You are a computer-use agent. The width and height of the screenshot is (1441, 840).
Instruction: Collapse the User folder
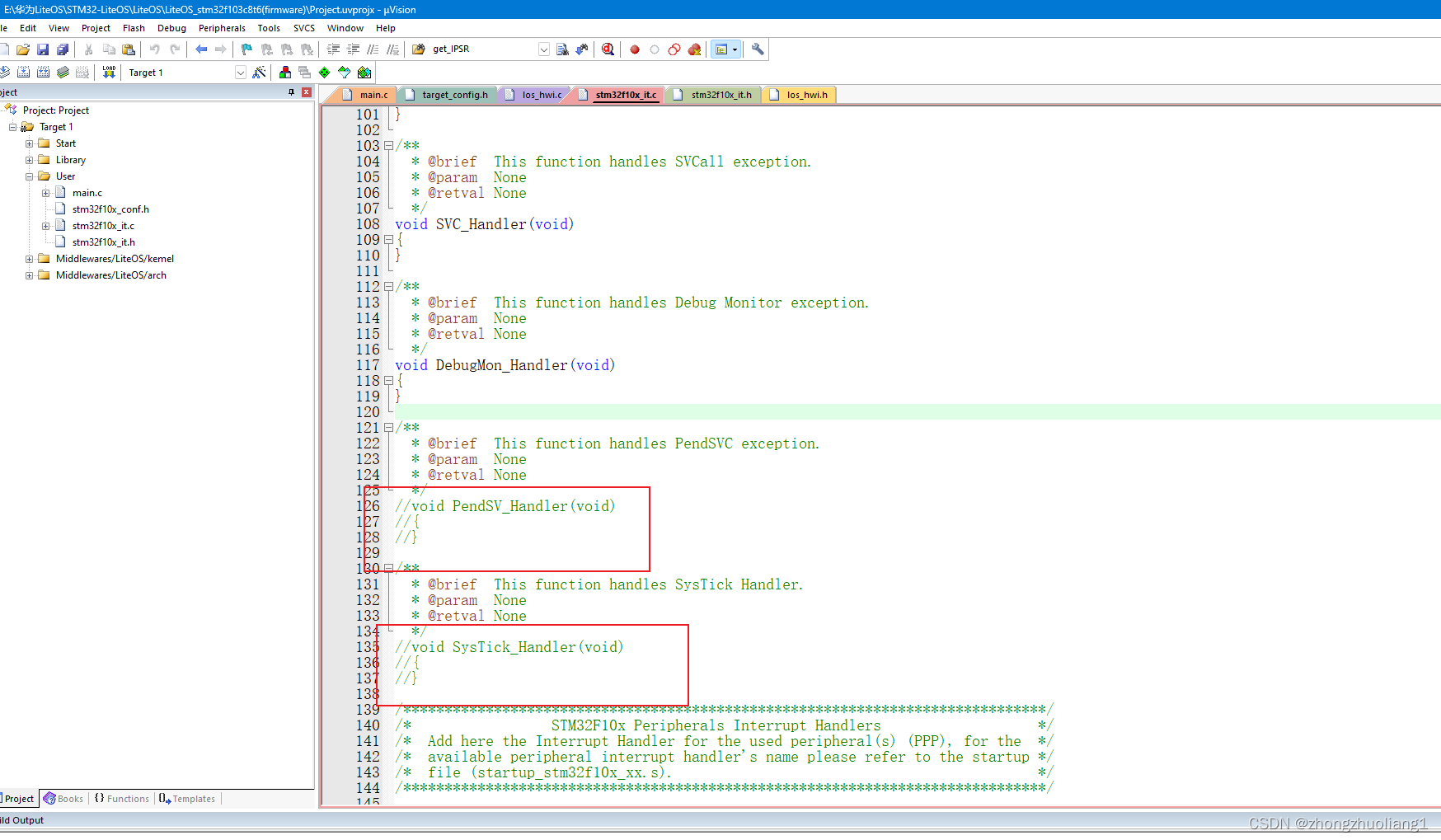coord(30,176)
